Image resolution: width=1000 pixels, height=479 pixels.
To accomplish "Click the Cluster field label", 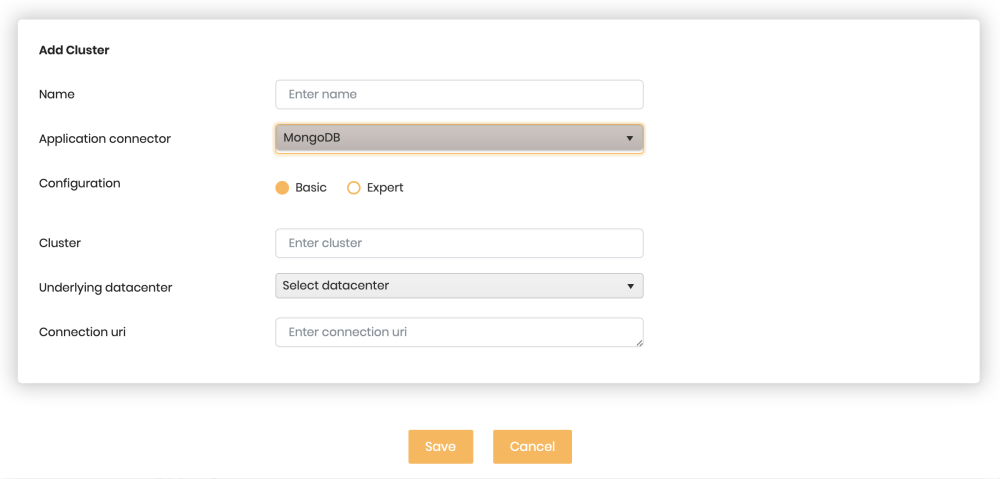I will pos(60,243).
